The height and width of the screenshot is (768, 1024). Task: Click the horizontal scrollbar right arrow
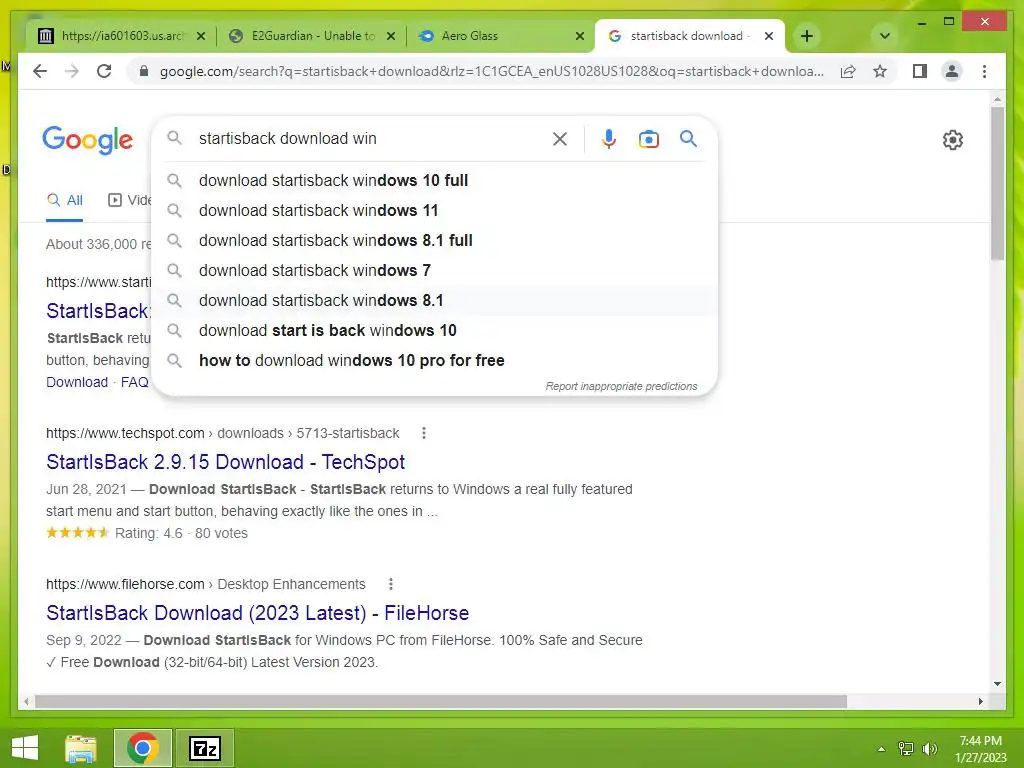(980, 701)
